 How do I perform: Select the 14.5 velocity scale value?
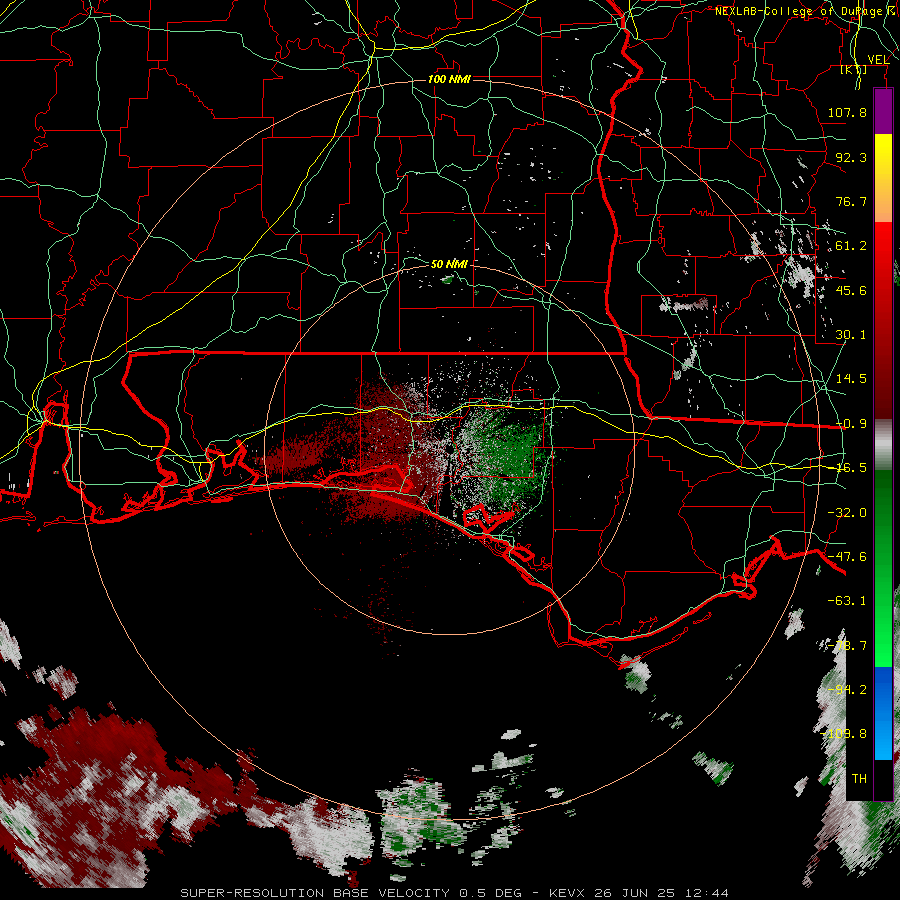pyautogui.click(x=851, y=379)
